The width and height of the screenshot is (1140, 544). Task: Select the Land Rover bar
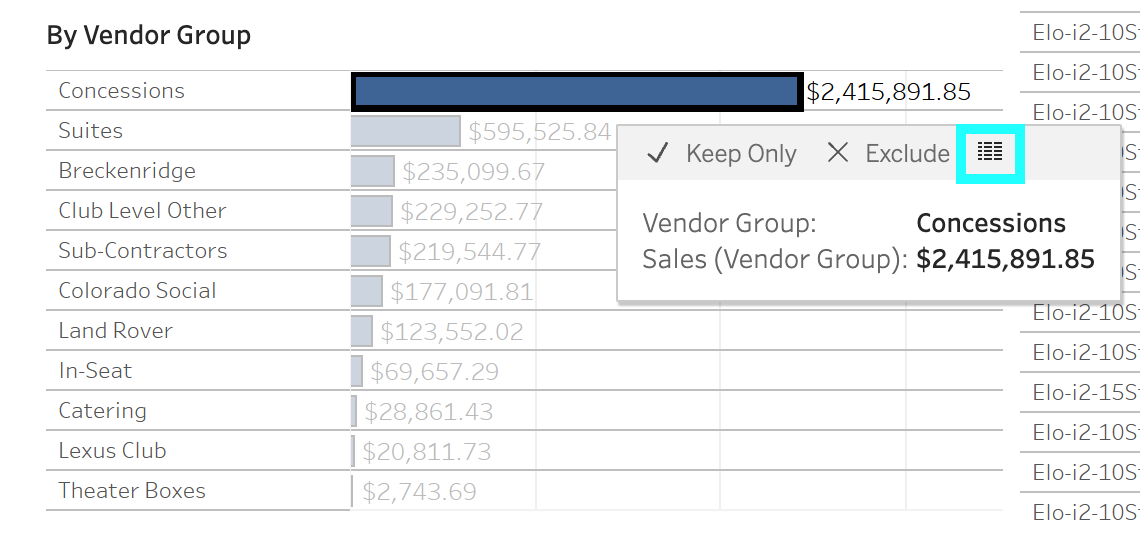point(362,331)
